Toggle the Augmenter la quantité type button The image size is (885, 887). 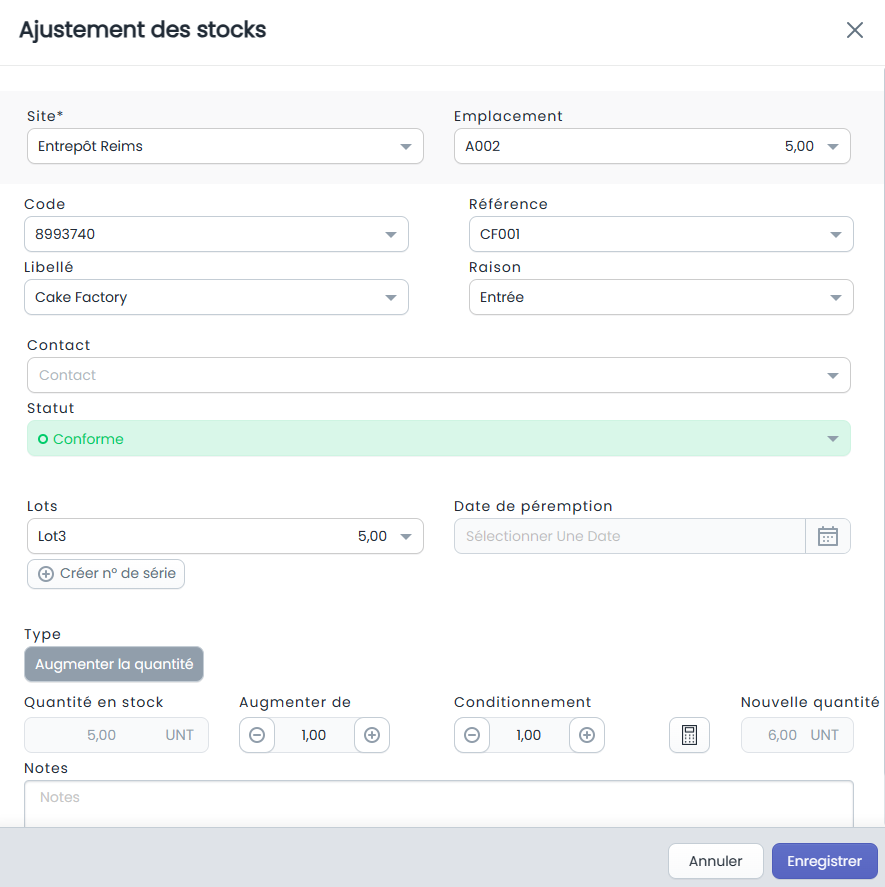114,664
